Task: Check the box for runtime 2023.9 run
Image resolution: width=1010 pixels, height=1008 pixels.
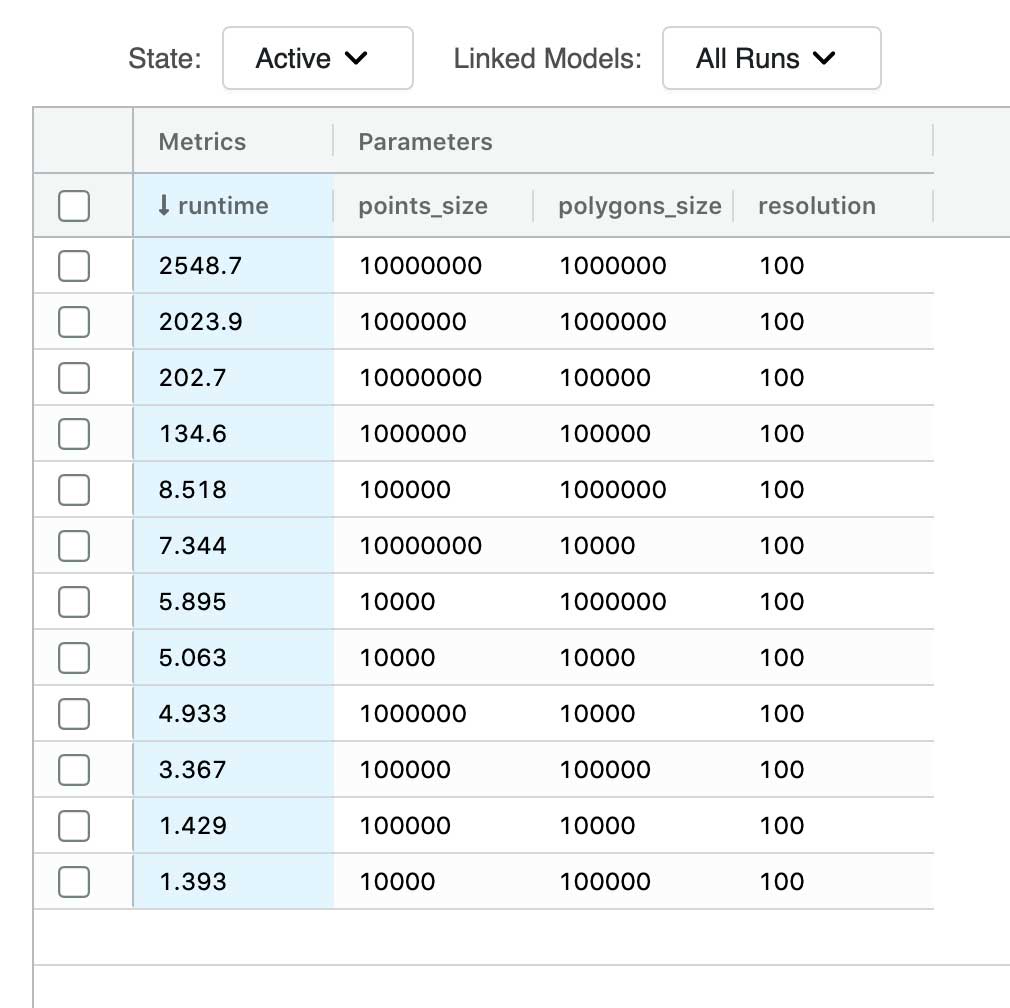Action: click(74, 322)
